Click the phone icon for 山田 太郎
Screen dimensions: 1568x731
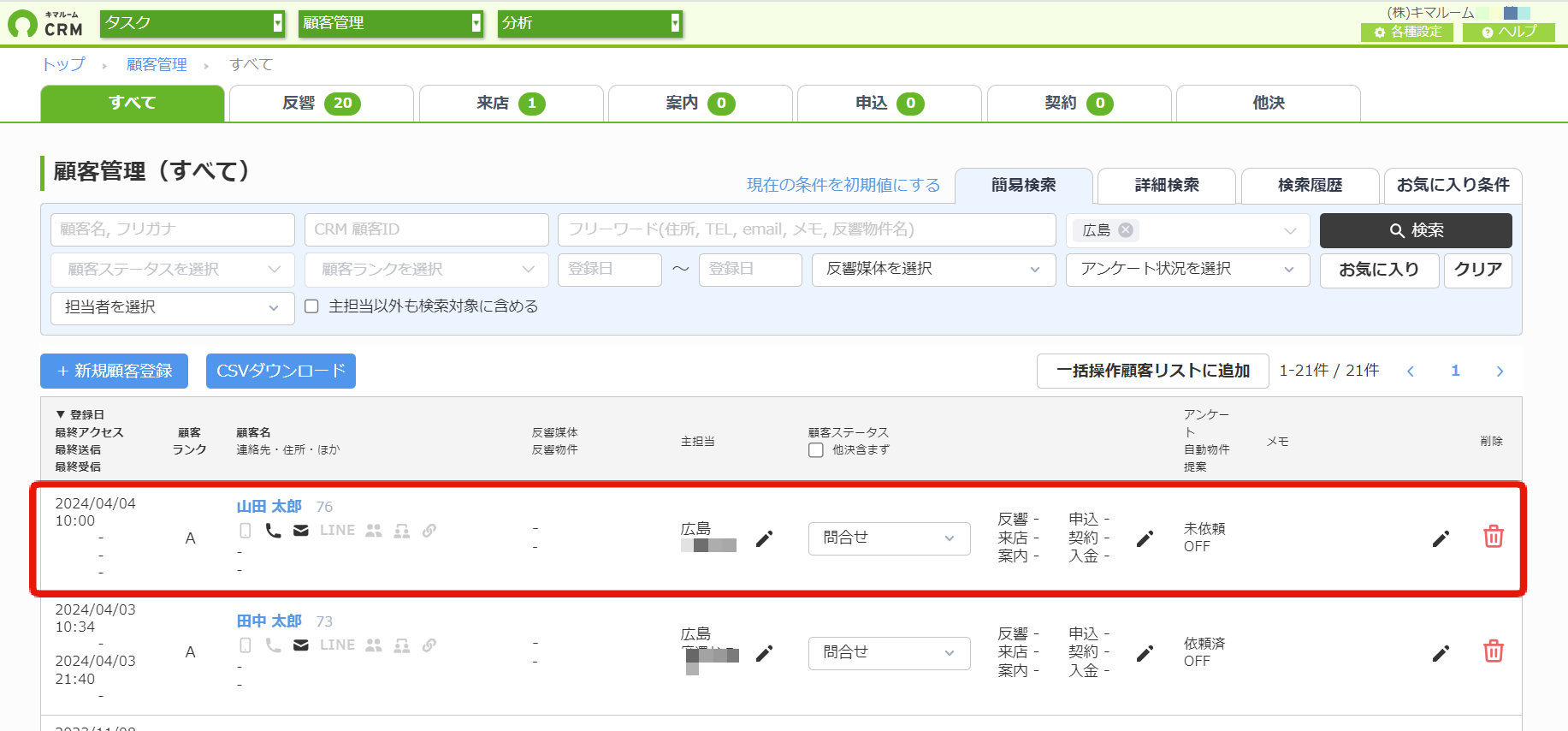click(x=273, y=531)
